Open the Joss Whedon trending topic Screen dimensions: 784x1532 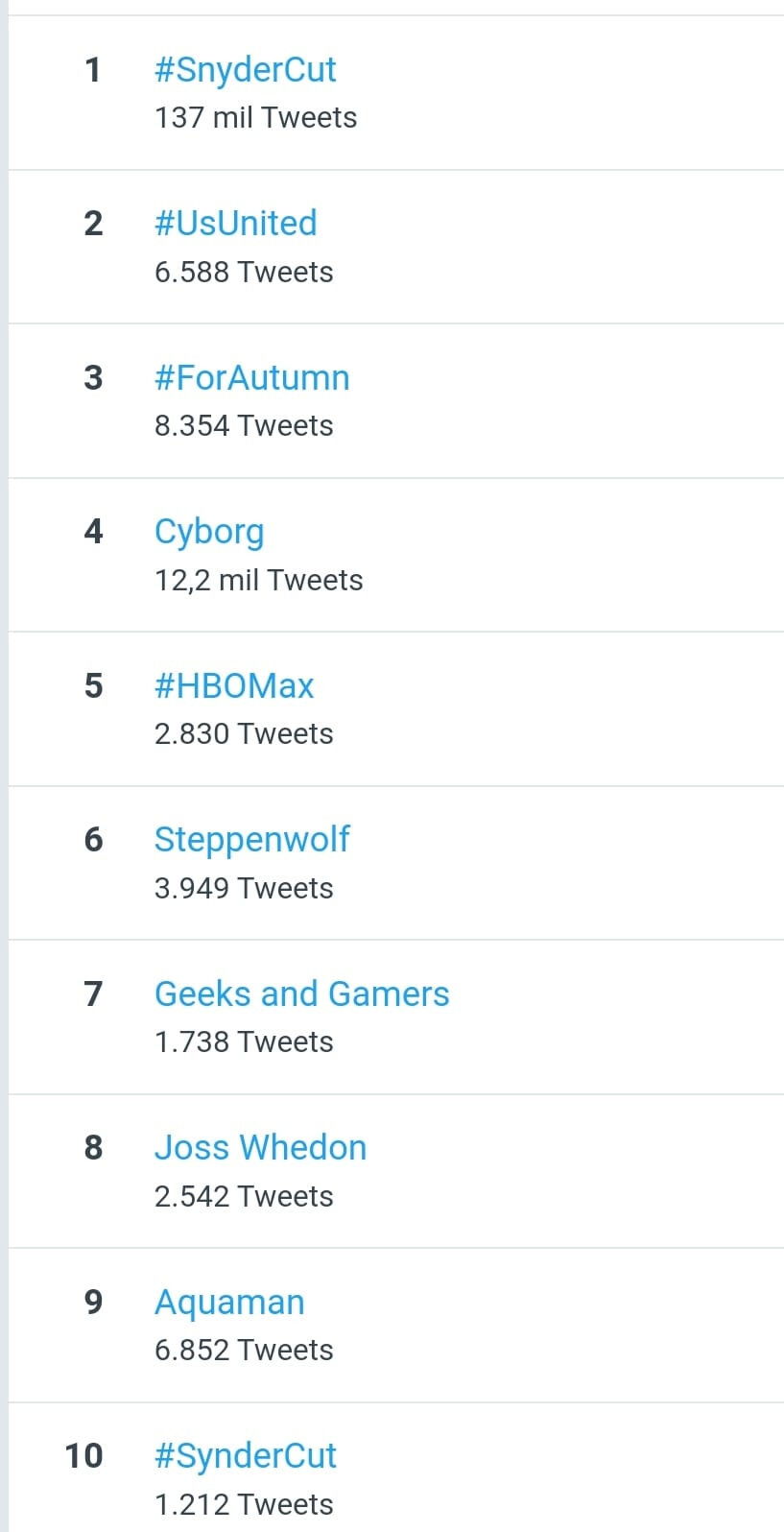(x=261, y=1148)
